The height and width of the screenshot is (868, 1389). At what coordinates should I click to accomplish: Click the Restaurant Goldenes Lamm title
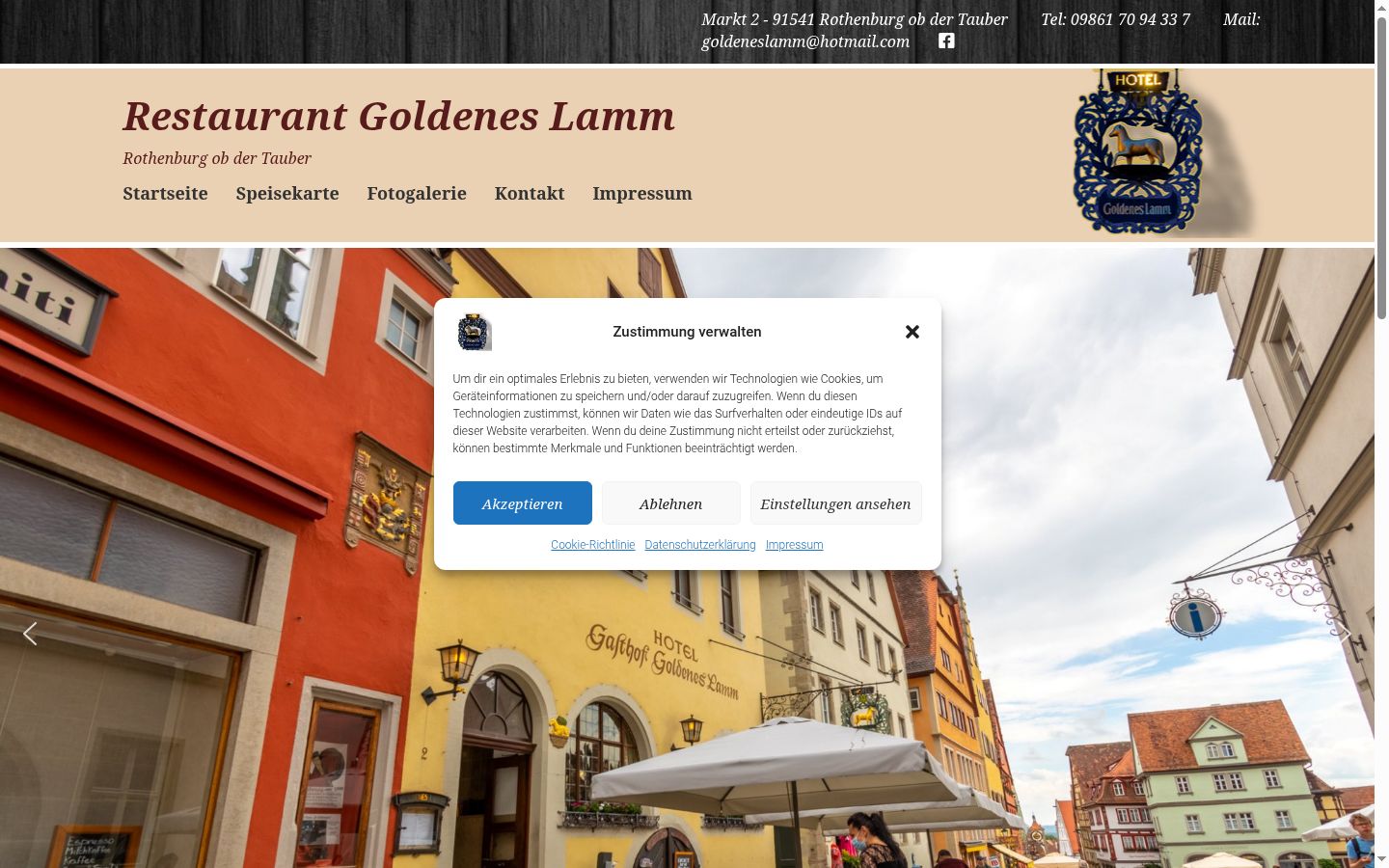(x=399, y=117)
